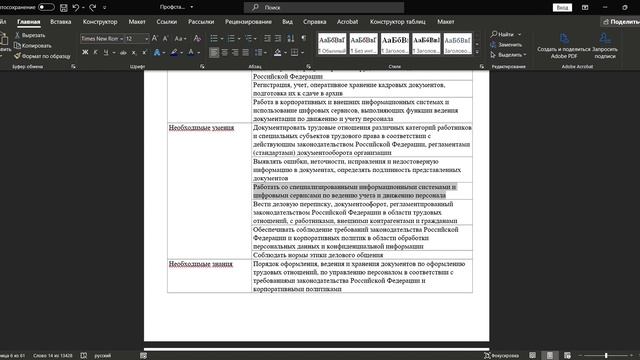
Task: Open the Ссылки tab
Action: tap(167, 22)
